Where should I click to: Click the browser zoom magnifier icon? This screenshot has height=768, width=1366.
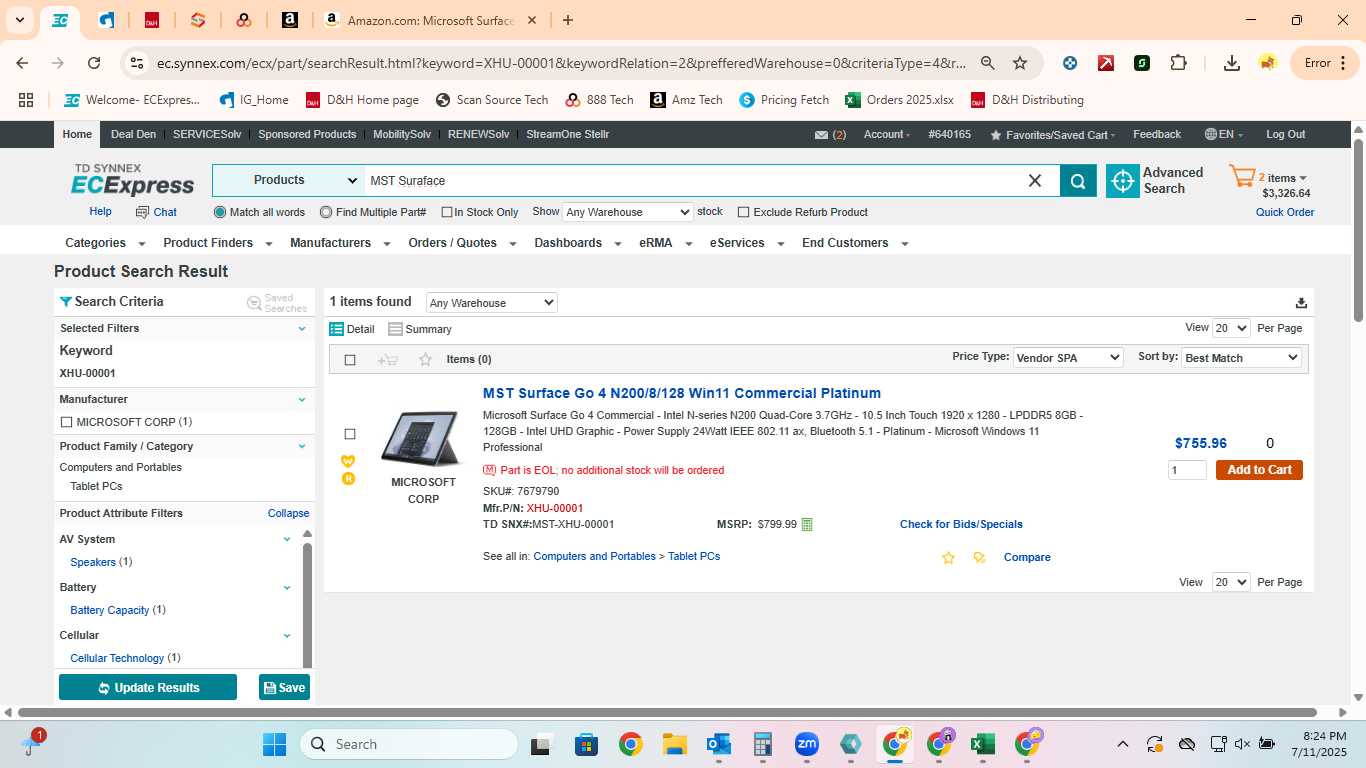(x=988, y=63)
